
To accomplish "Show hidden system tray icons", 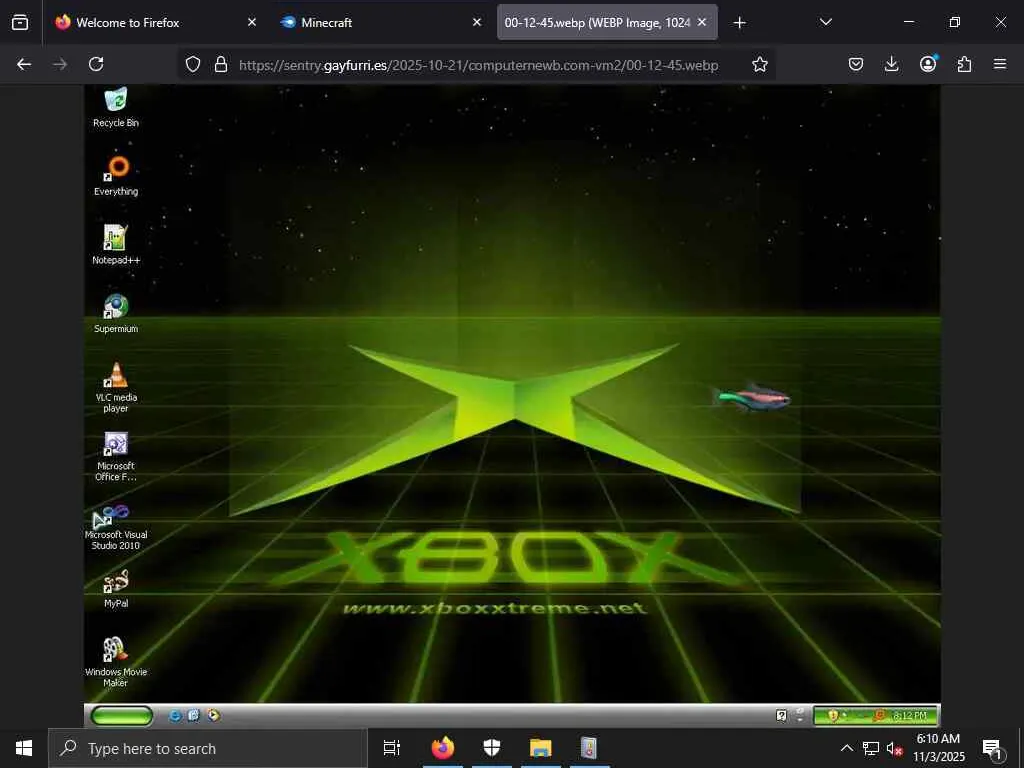I will pos(846,748).
